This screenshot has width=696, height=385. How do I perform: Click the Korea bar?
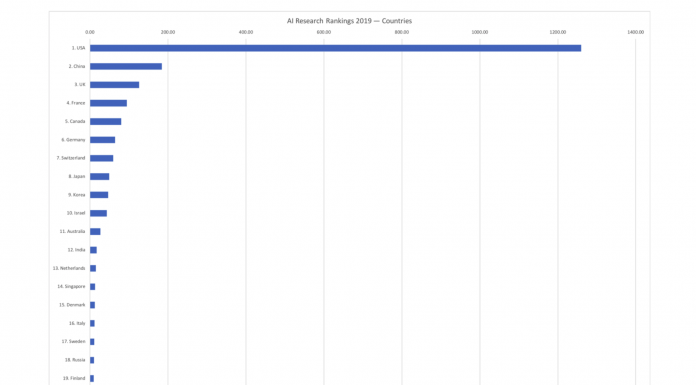tap(99, 195)
